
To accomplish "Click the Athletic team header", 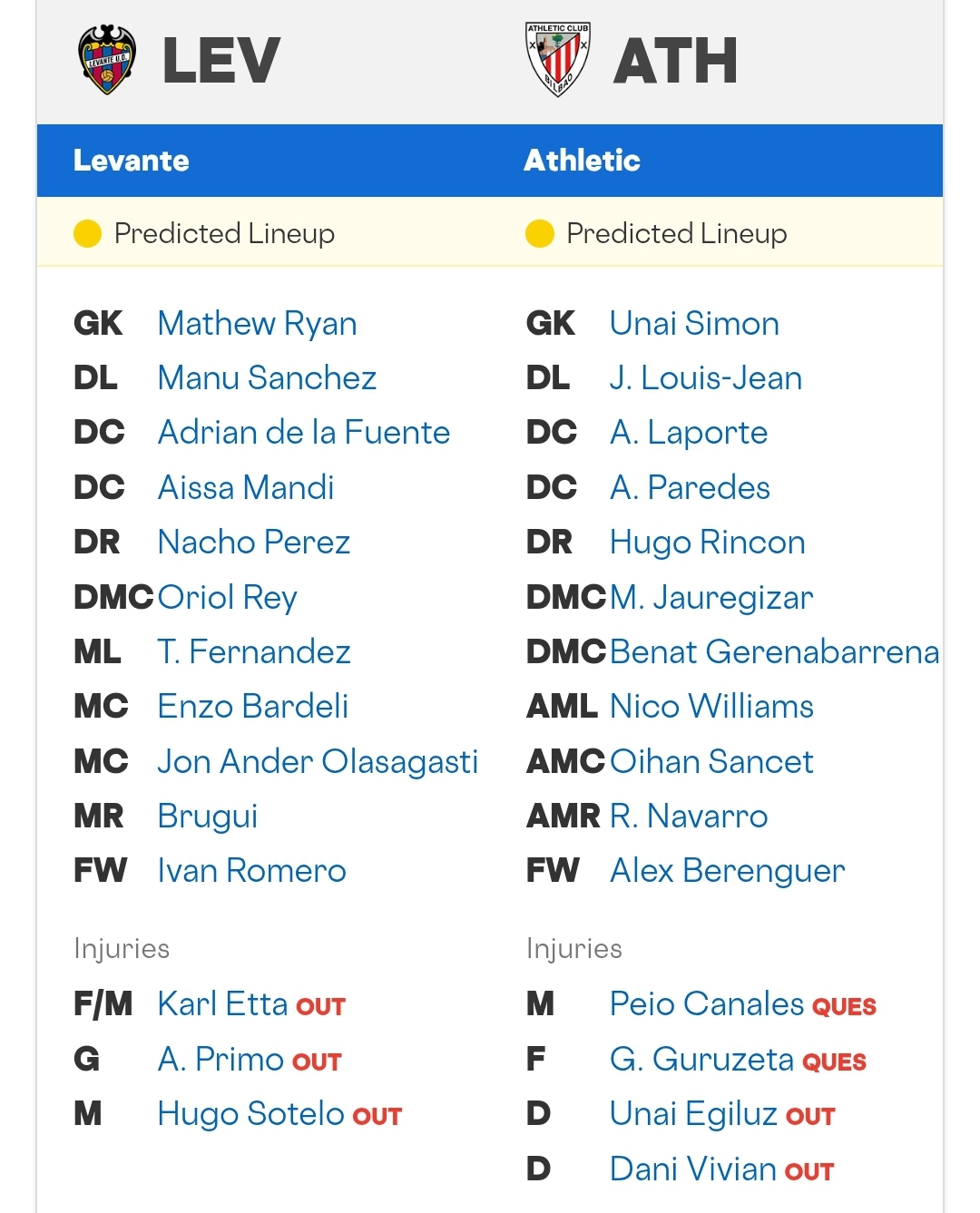I will [582, 161].
